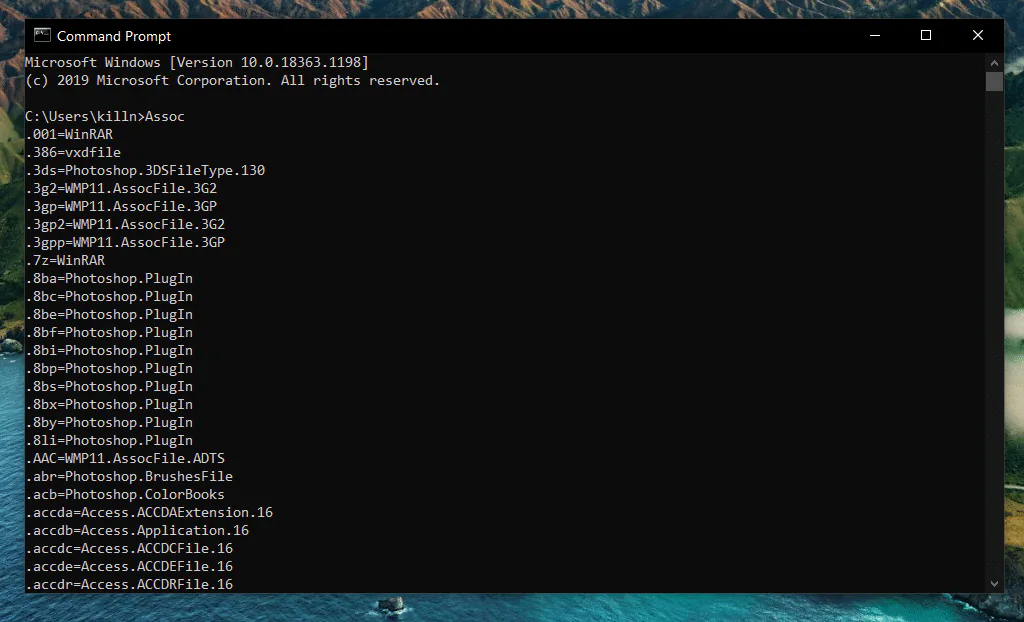Click the Command Prompt title text
The width and height of the screenshot is (1024, 622).
(x=114, y=37)
